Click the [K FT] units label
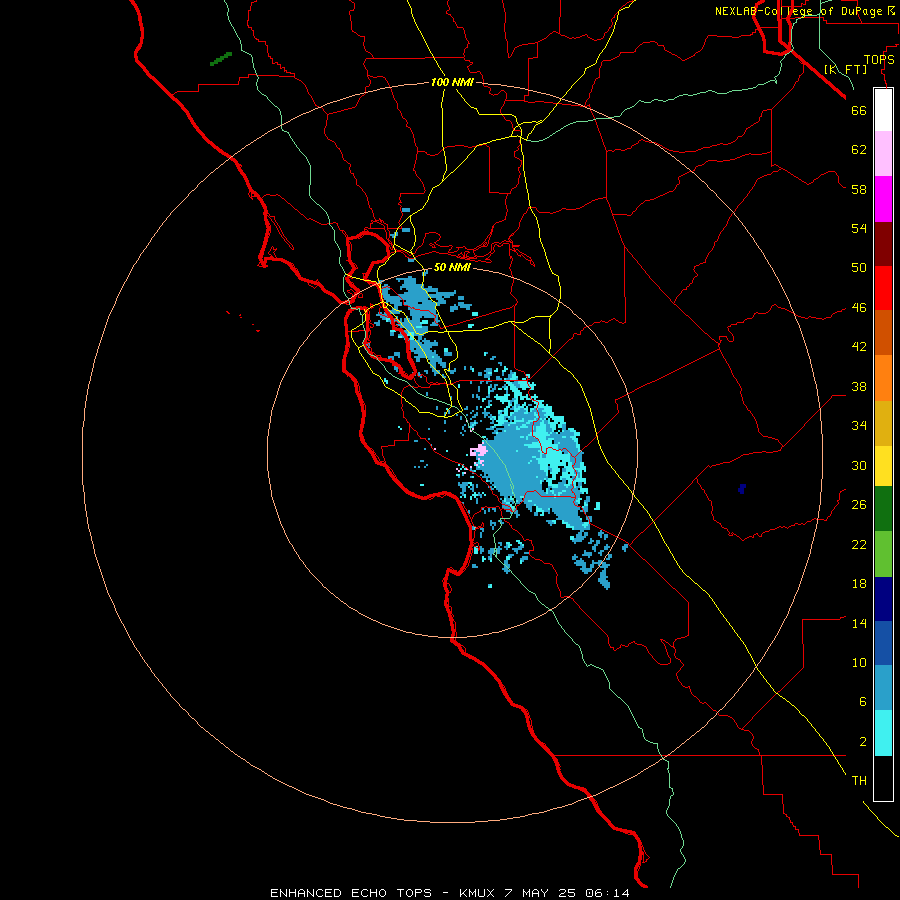The width and height of the screenshot is (900, 900). click(x=845, y=70)
